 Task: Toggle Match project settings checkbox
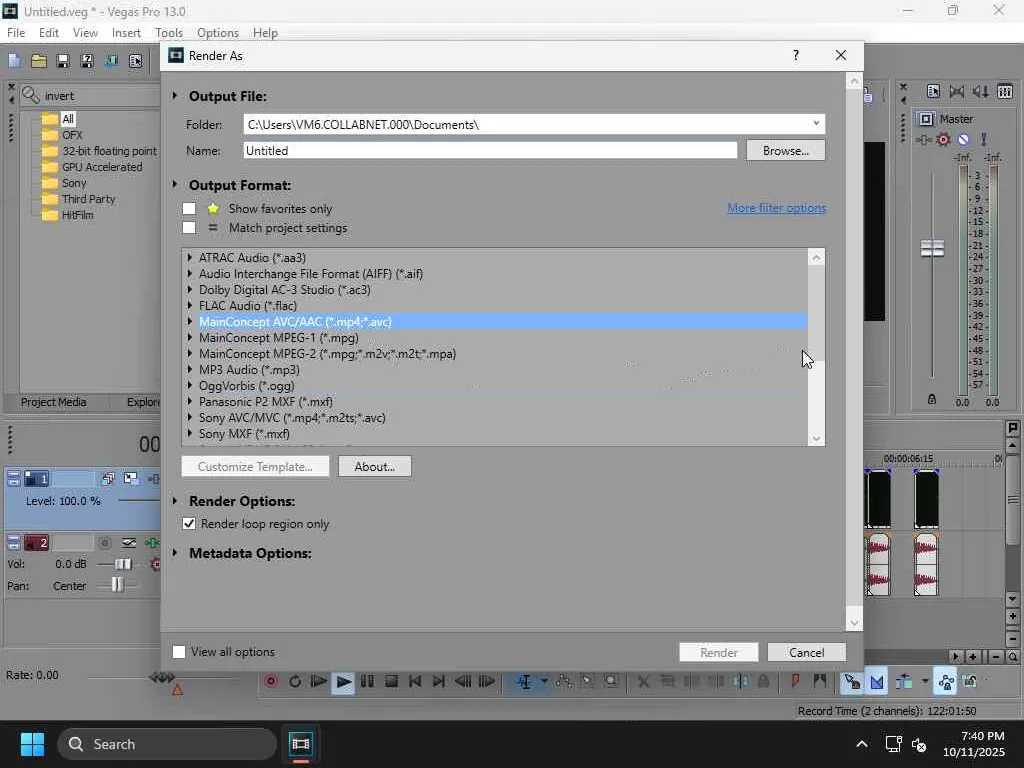[189, 227]
